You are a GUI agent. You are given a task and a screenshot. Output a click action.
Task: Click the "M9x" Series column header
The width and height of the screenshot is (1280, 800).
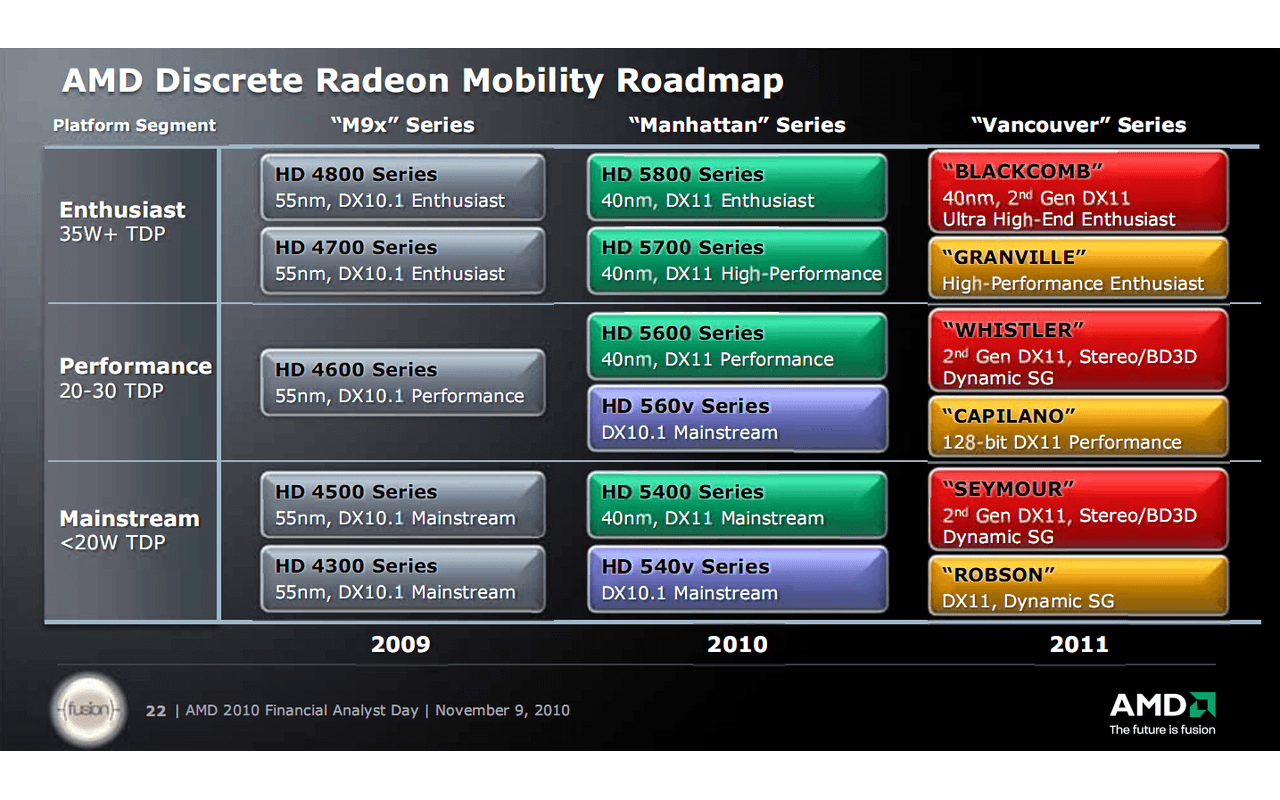coord(402,125)
